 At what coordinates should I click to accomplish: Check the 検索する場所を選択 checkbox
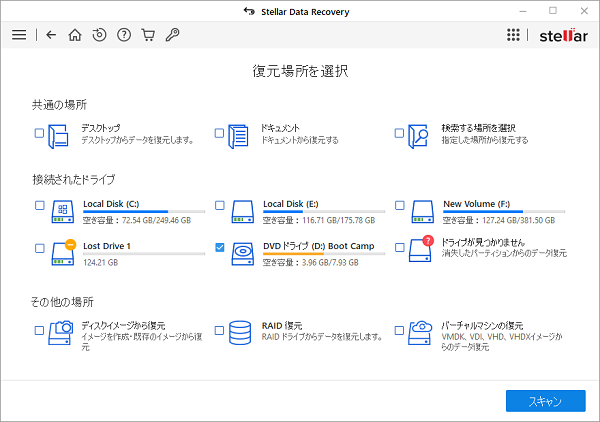(399, 133)
